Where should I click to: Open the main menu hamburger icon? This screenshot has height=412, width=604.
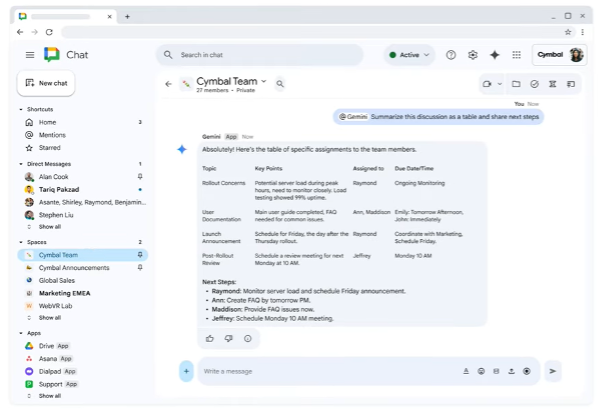click(x=30, y=55)
